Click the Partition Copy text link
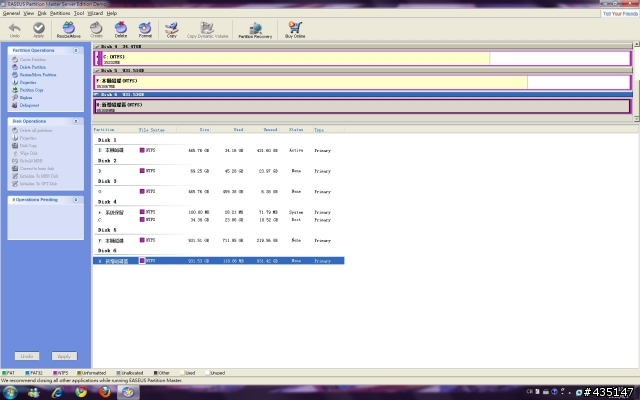This screenshot has height=400, width=640. point(31,90)
